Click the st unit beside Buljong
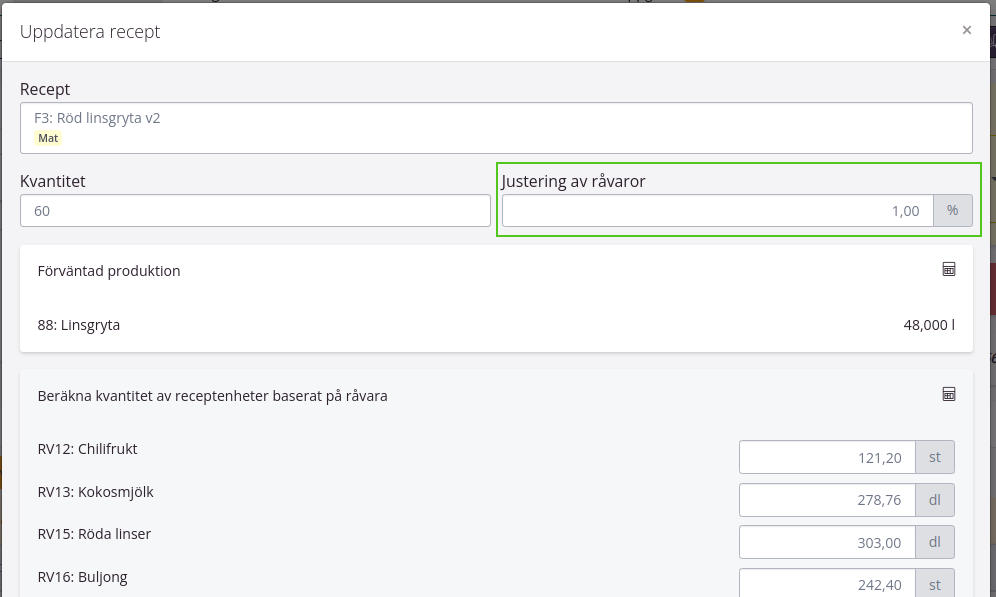The width and height of the screenshot is (996, 597). (x=936, y=584)
